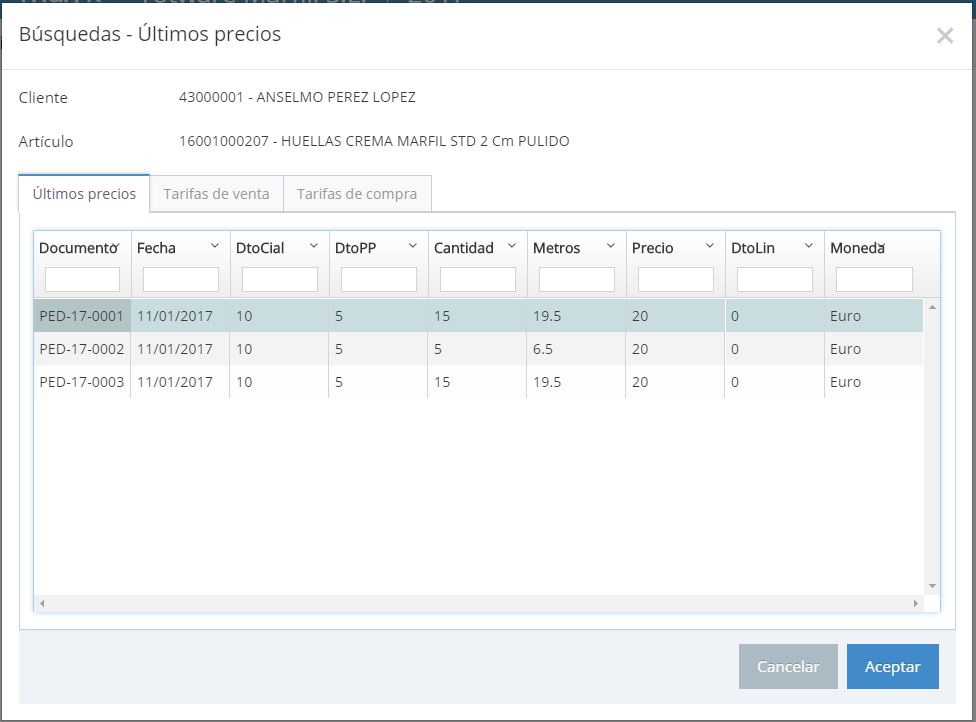Focus the Moneda filter input
976x722 pixels.
874,279
